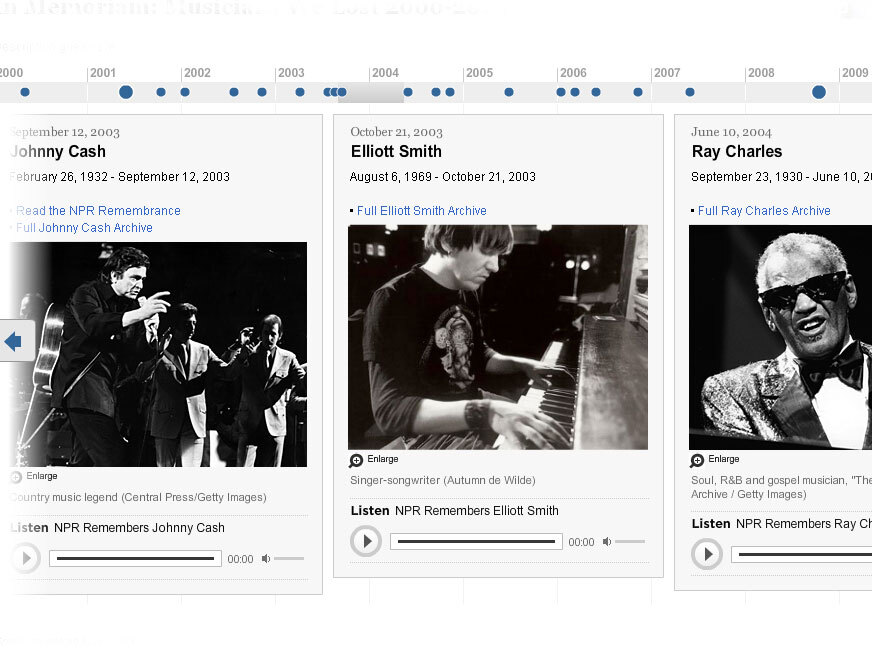Toggle the speaker icon on the Elliott Smith player
Viewport: 872px width, 654px height.
(x=606, y=540)
